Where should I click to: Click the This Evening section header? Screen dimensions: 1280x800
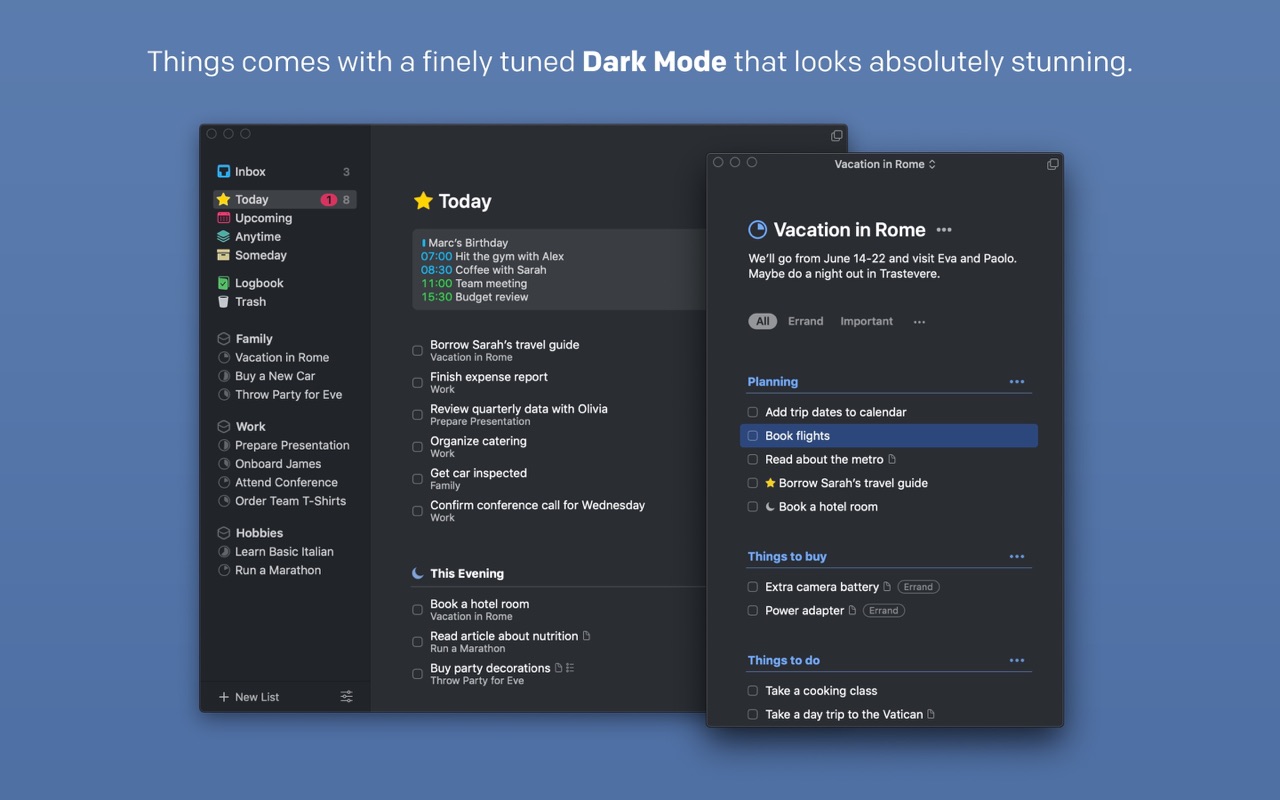tap(467, 574)
